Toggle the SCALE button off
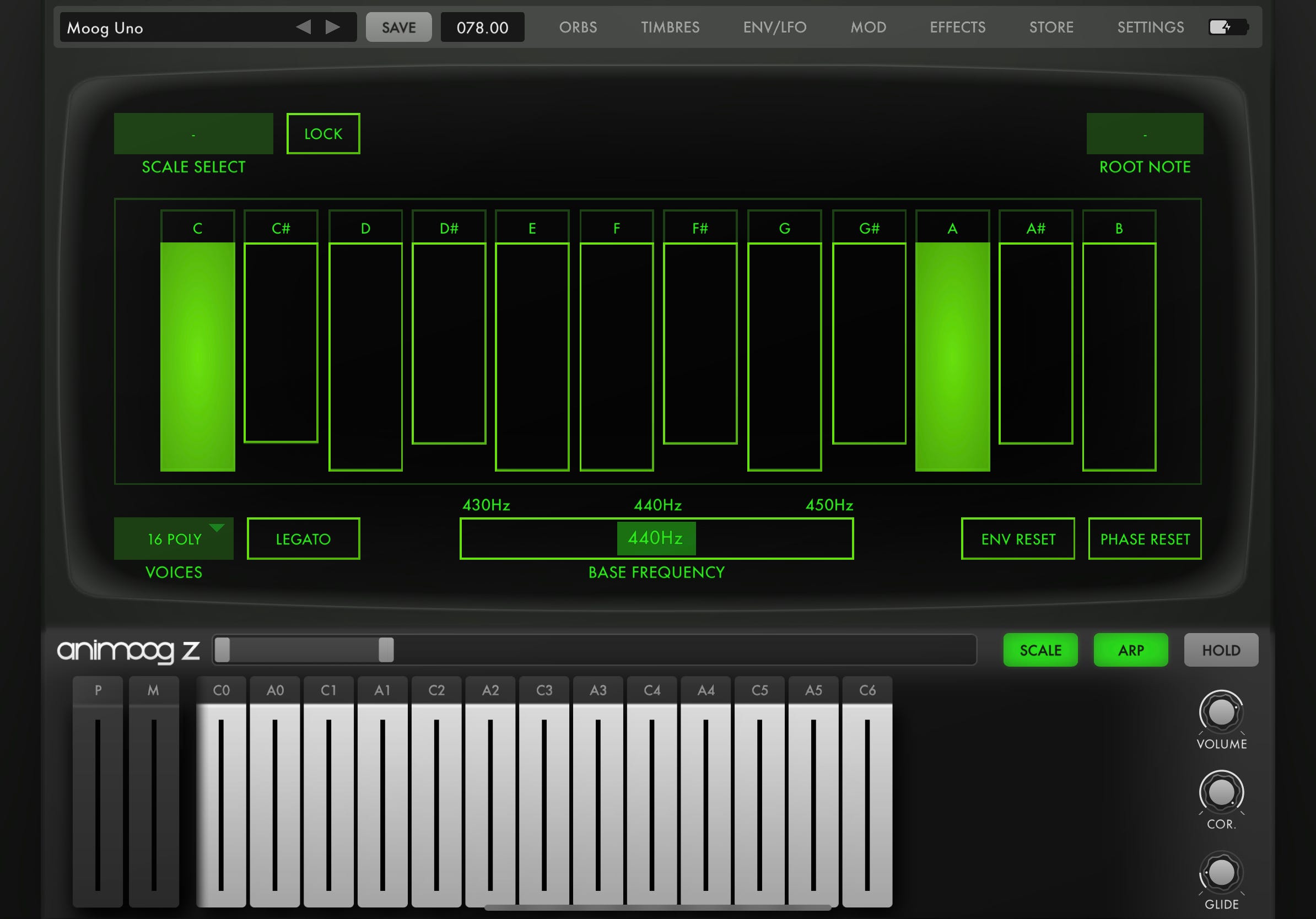Screen dimensions: 1316x919 [1040, 650]
